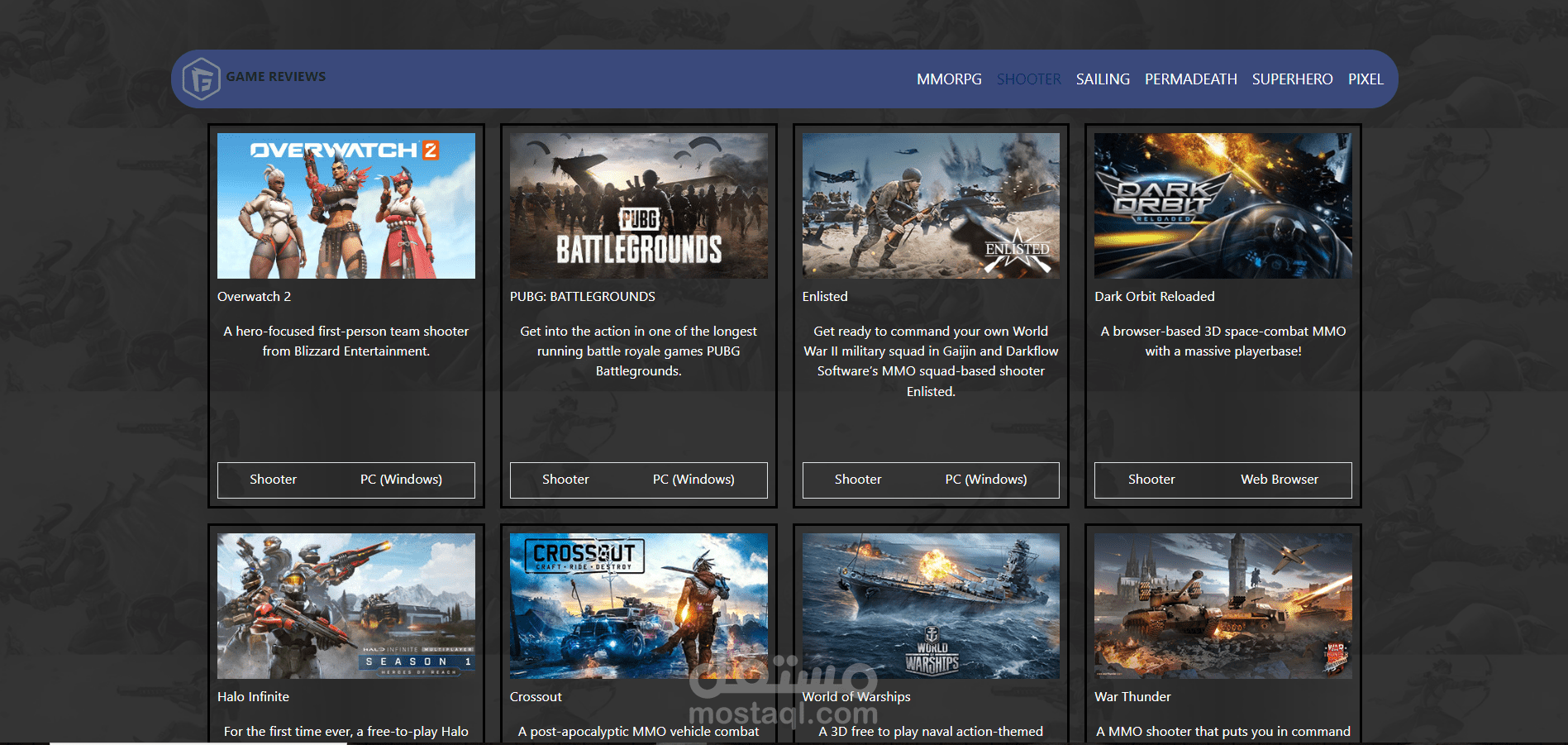Open the Permadeath category
The width and height of the screenshot is (1568, 745).
click(x=1190, y=79)
